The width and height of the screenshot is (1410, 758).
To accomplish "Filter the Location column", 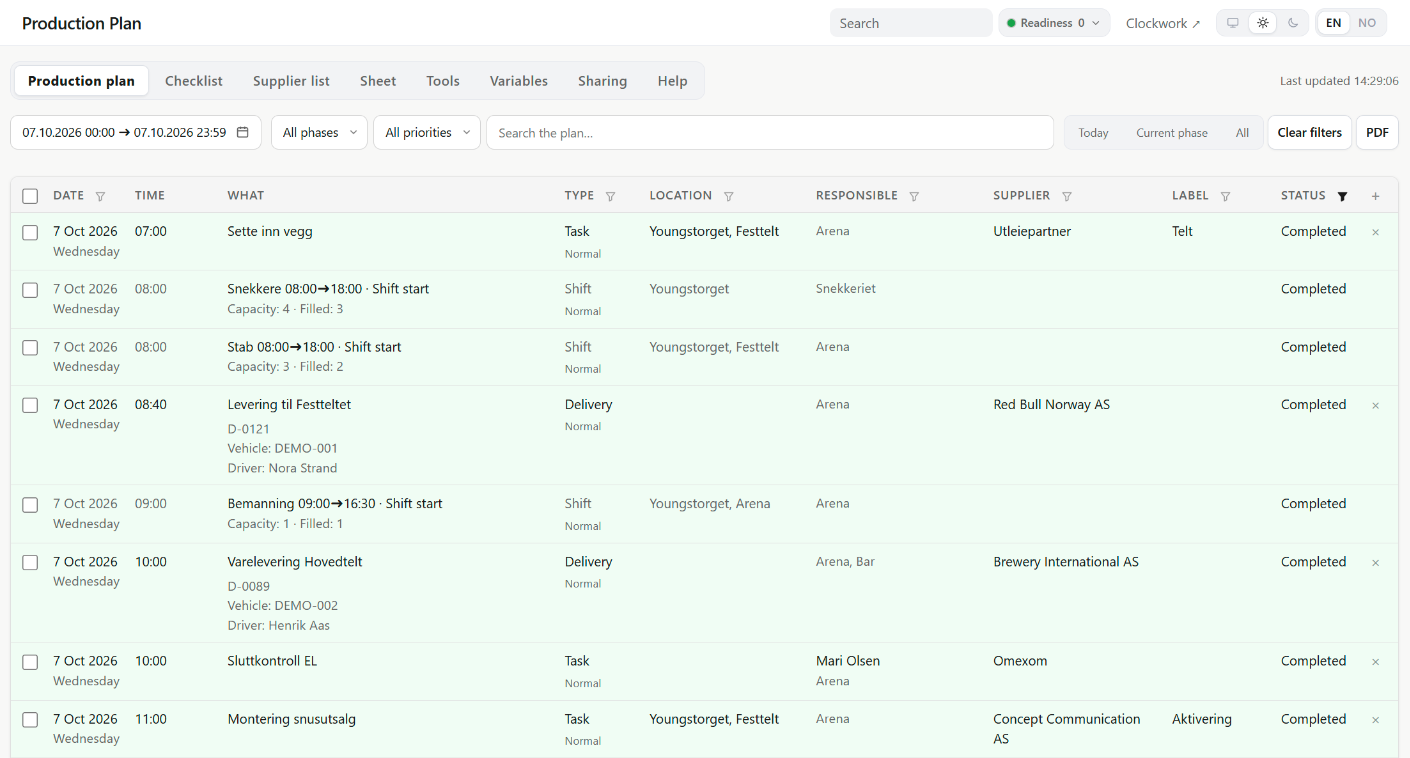I will 729,196.
